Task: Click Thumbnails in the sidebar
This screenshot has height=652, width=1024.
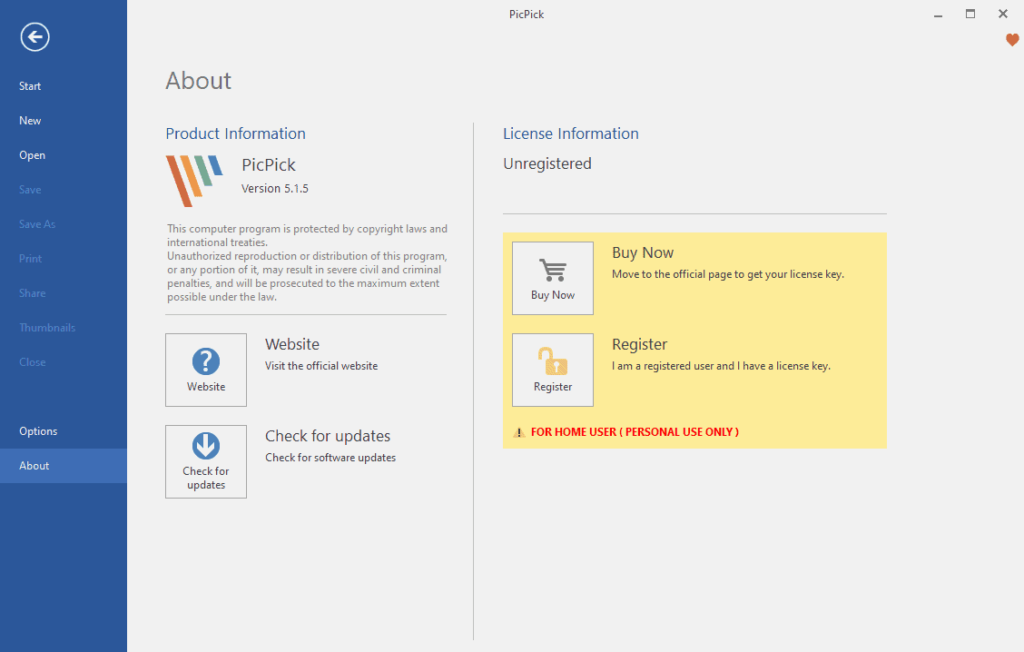Action: pos(47,328)
